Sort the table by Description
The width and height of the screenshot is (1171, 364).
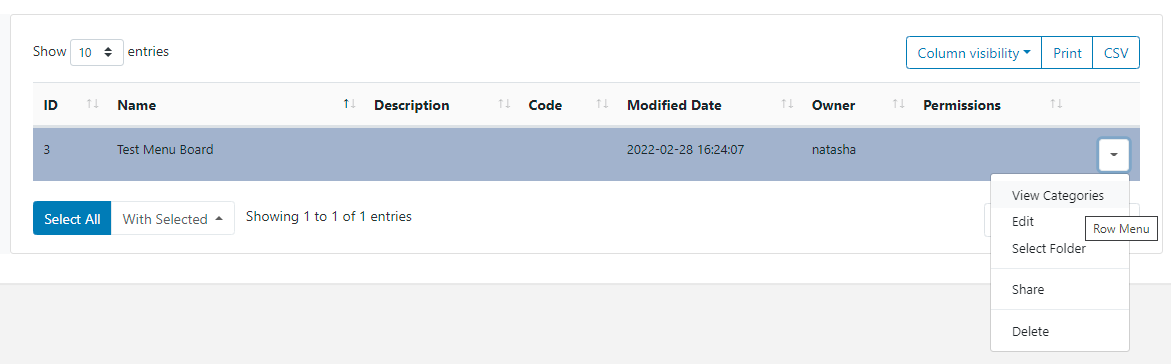[x=441, y=105]
